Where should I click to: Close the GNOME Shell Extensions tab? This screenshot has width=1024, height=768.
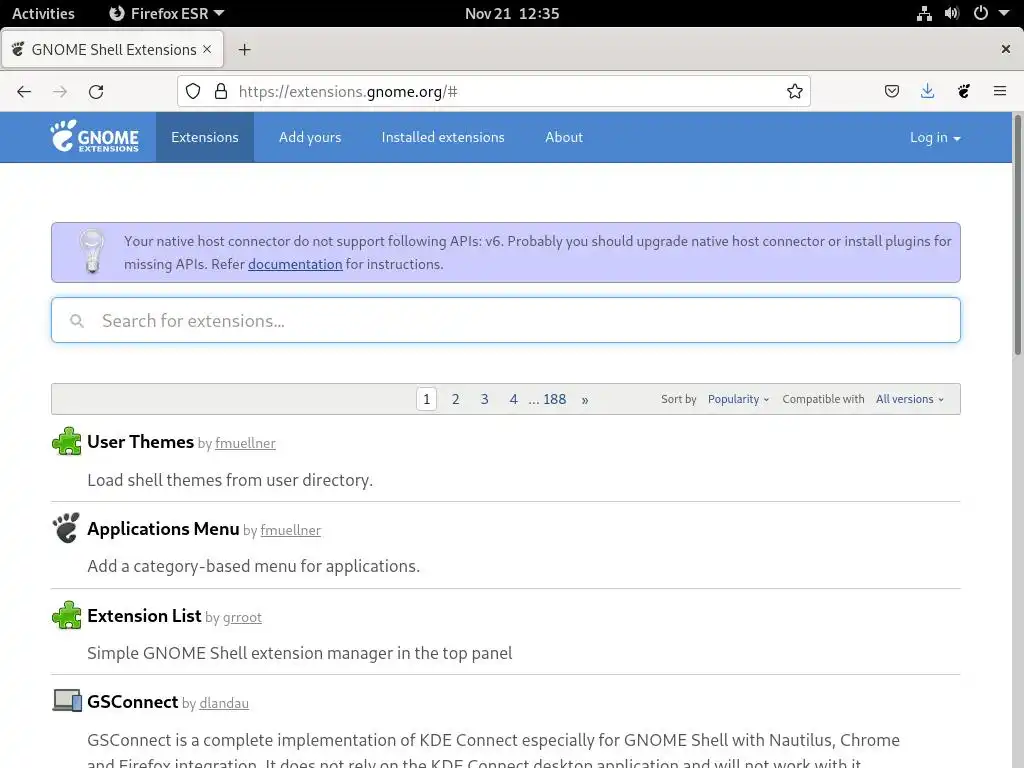click(x=207, y=49)
